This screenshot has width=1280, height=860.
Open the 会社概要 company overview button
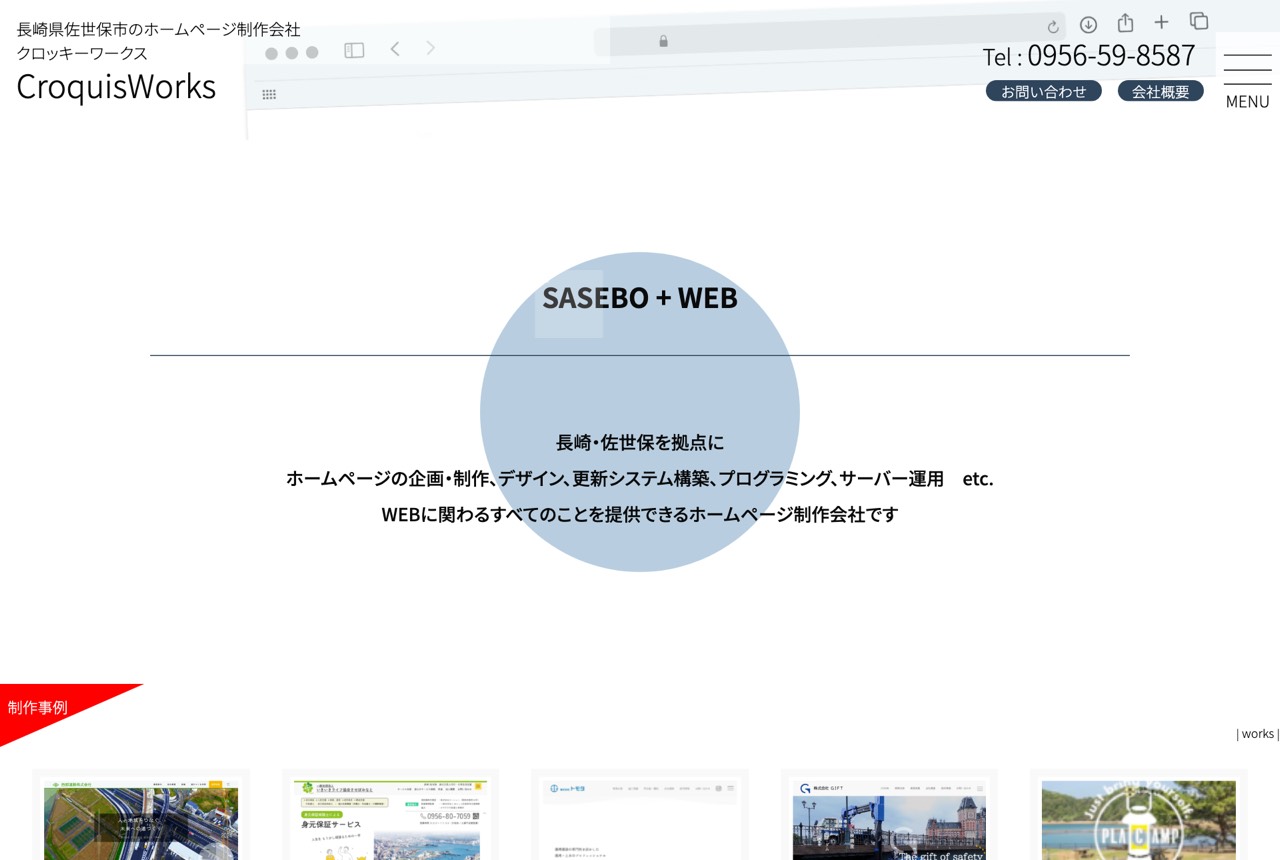tap(1161, 91)
